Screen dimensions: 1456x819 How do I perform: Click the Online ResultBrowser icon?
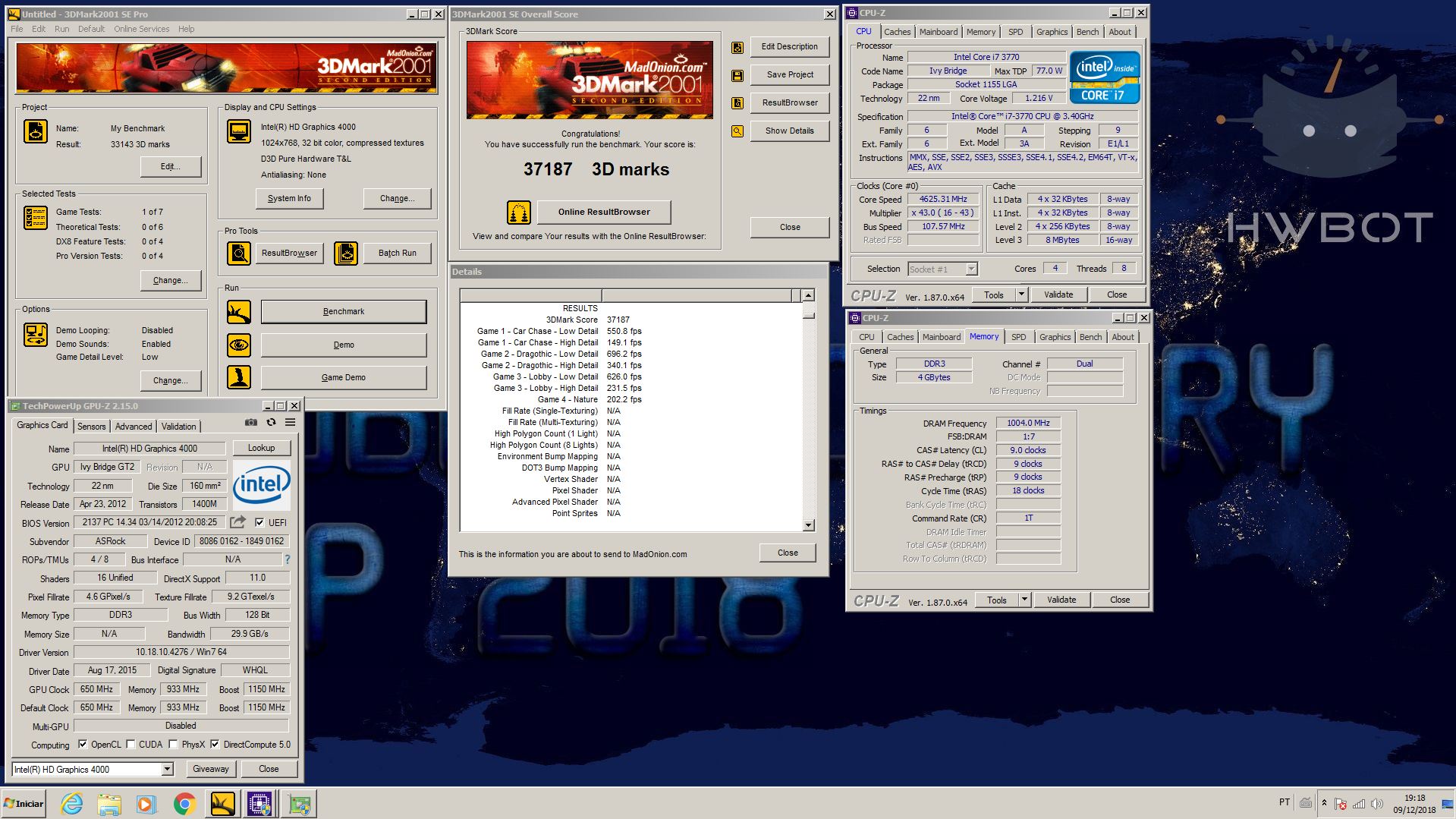tap(519, 212)
